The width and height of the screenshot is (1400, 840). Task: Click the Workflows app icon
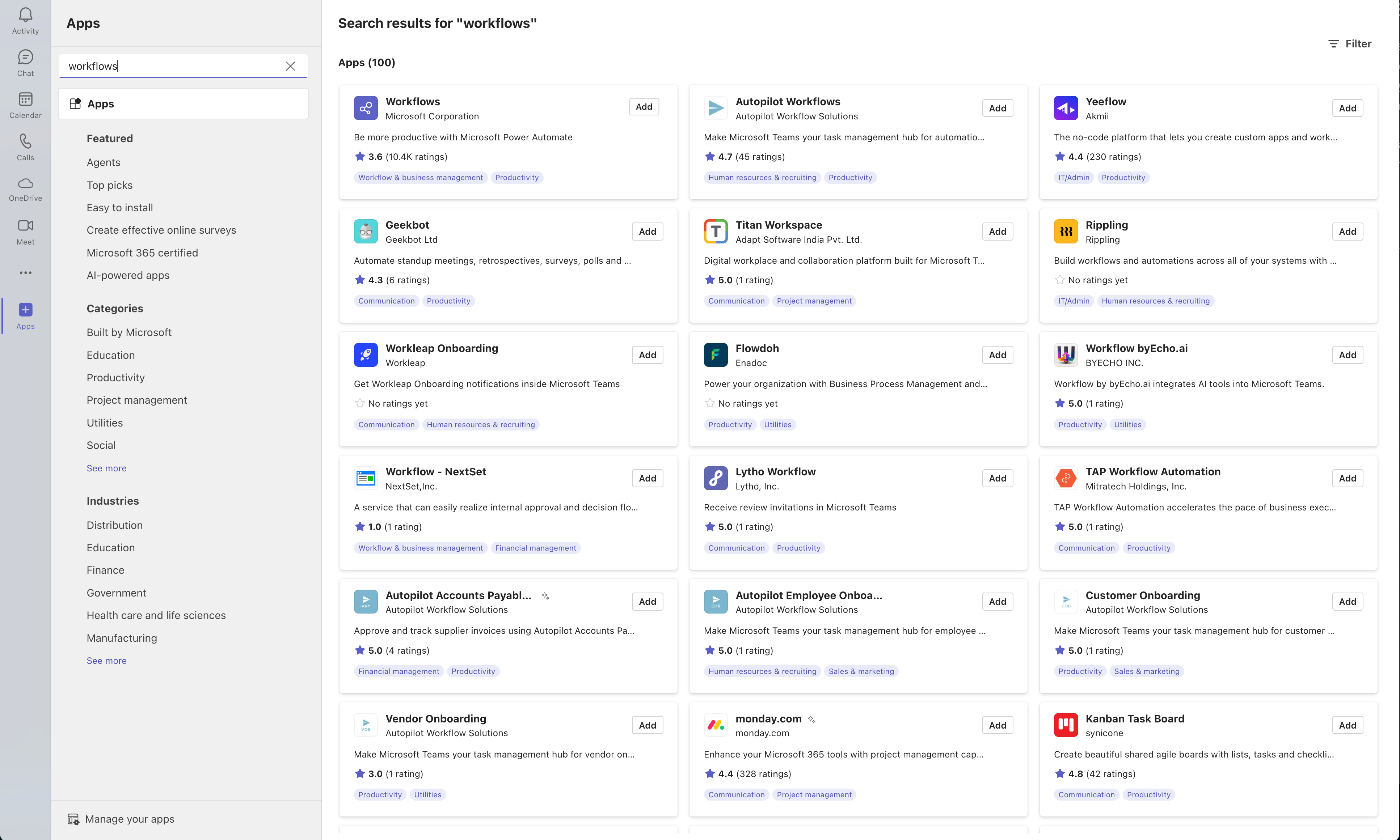click(x=365, y=108)
